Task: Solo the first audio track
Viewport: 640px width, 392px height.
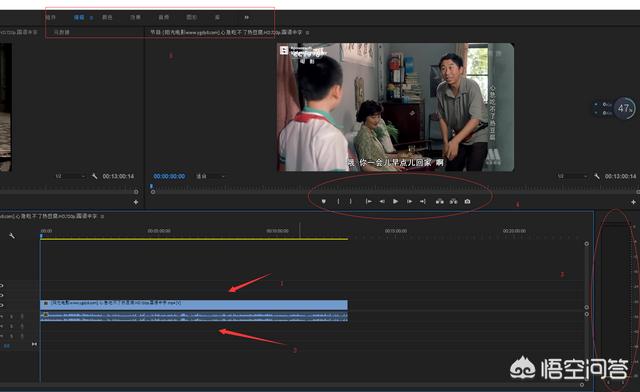Action: (x=12, y=316)
